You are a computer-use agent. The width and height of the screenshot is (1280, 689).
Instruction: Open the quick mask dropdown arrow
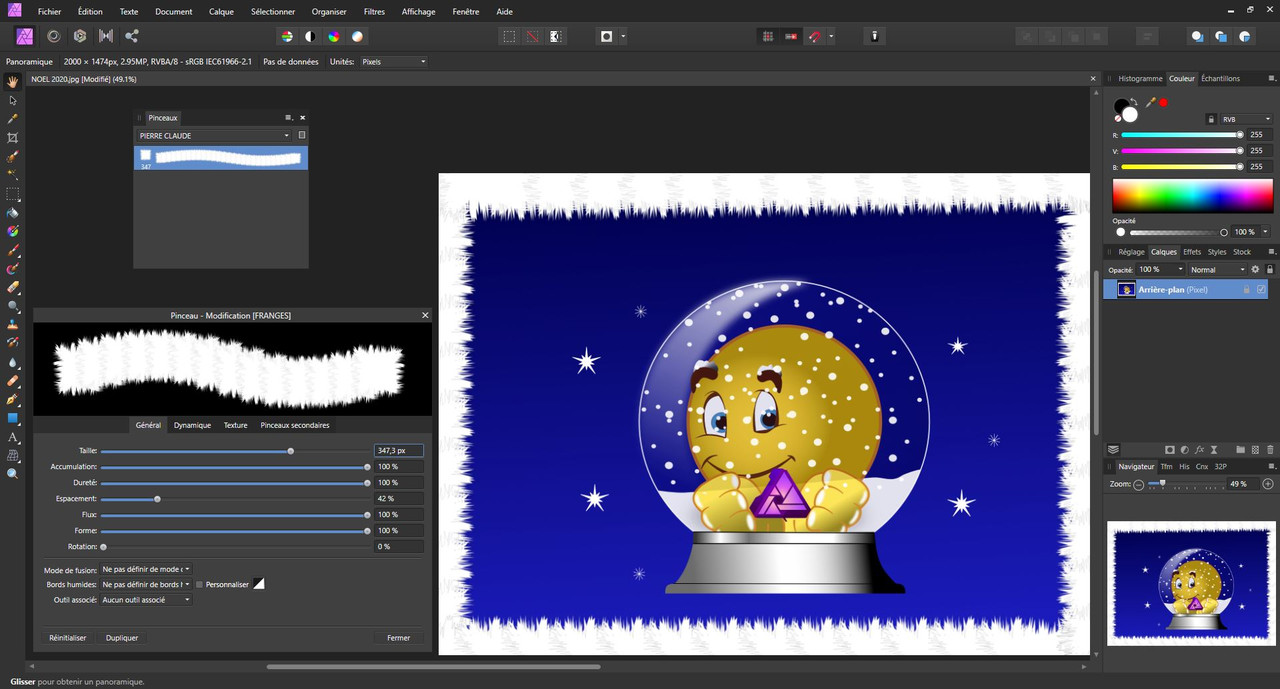point(623,36)
